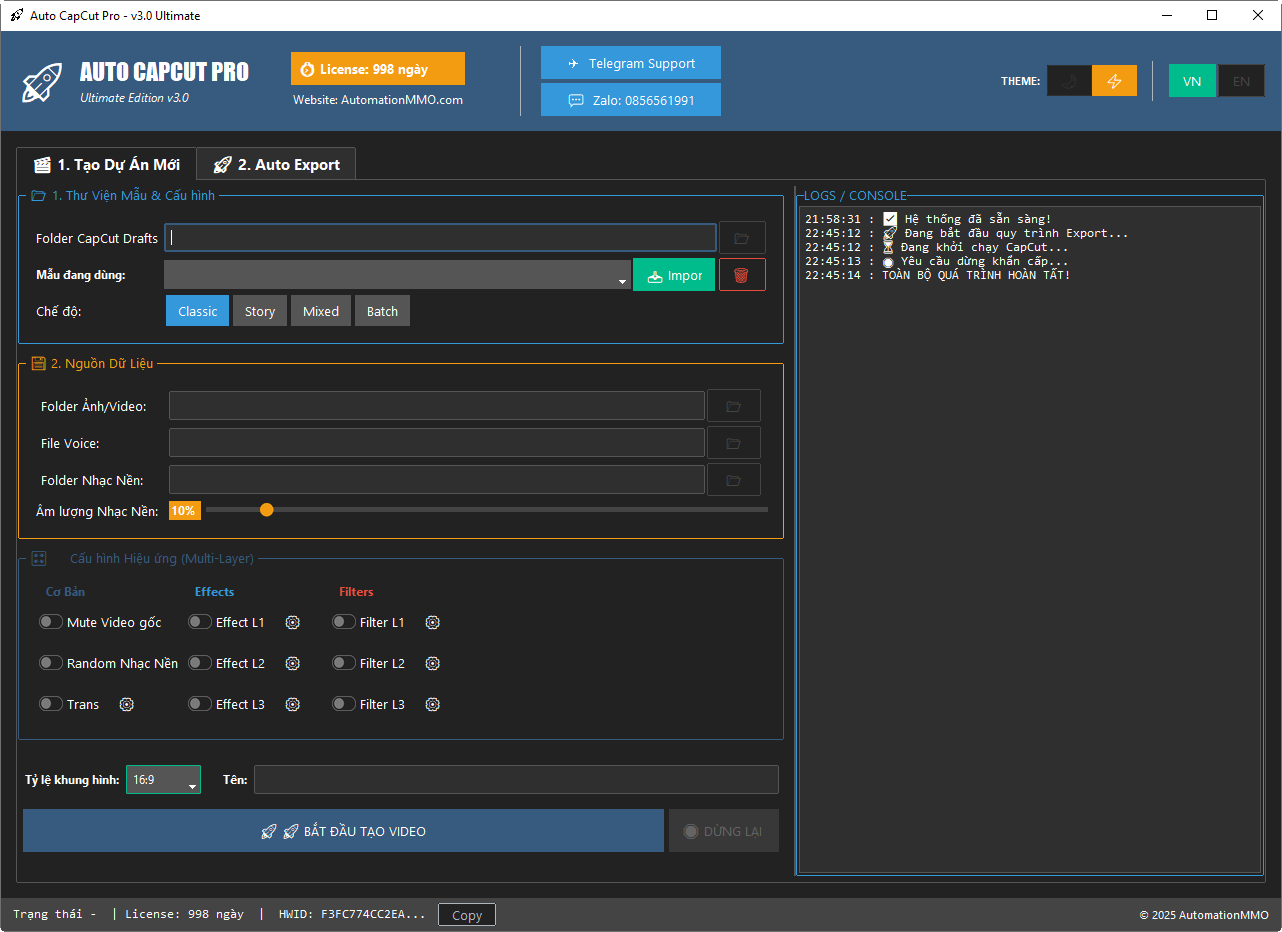
Task: Click the Folder CapCut Drafts input field
Action: [x=441, y=237]
